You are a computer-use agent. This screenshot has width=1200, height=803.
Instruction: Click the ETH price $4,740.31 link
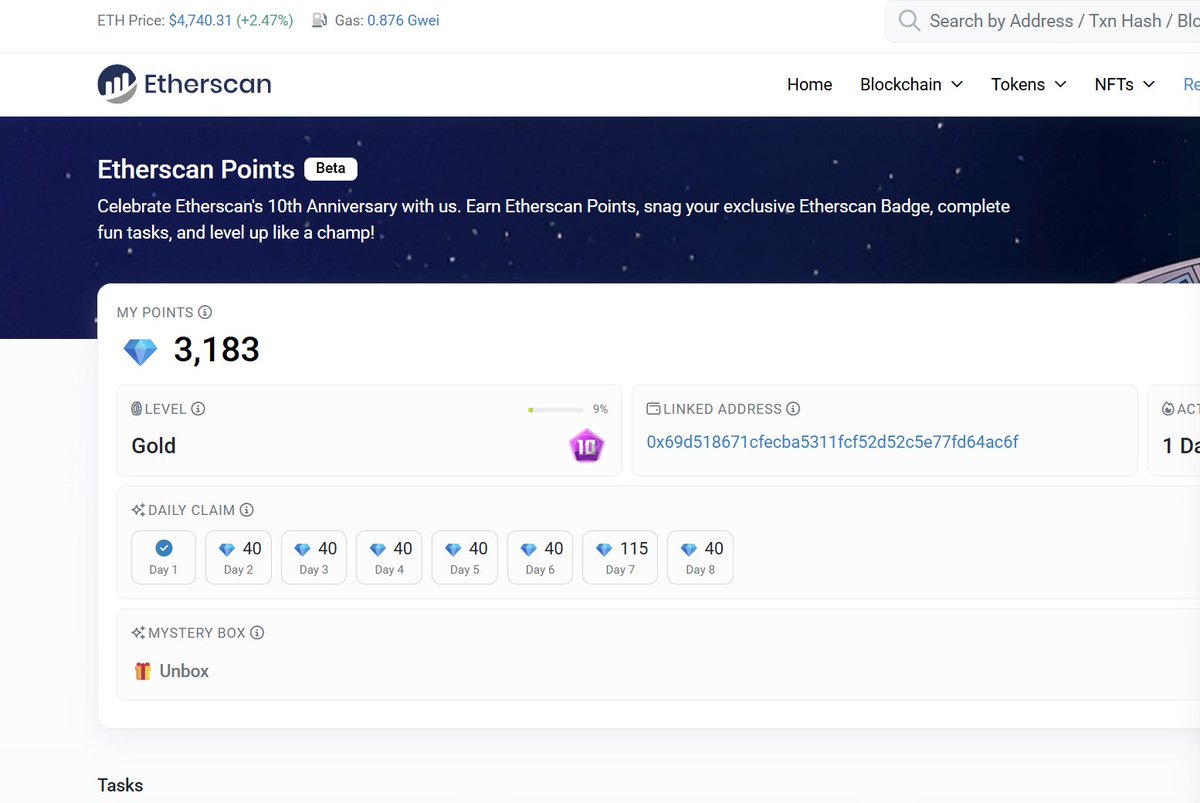(x=199, y=20)
